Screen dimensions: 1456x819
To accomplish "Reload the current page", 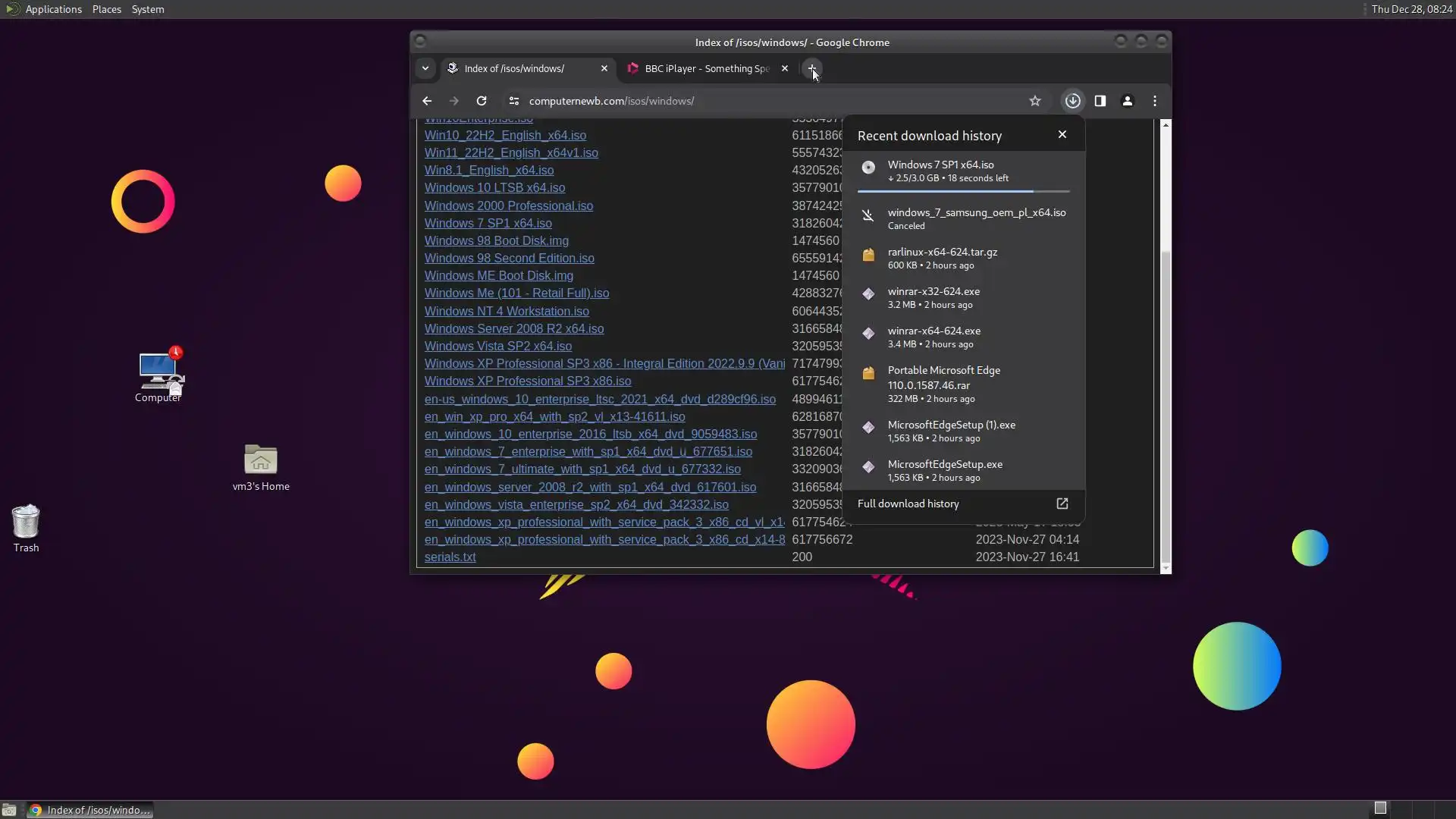I will (481, 101).
